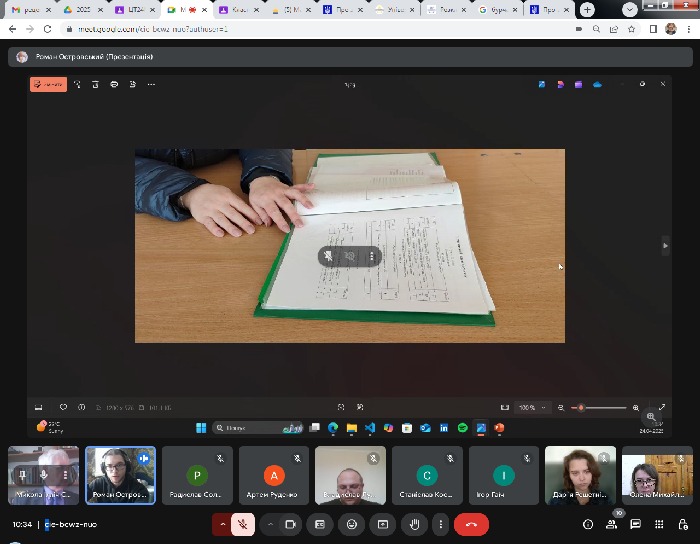This screenshot has width=700, height=544.
Task: Show the participants people panel
Action: pyautogui.click(x=611, y=524)
